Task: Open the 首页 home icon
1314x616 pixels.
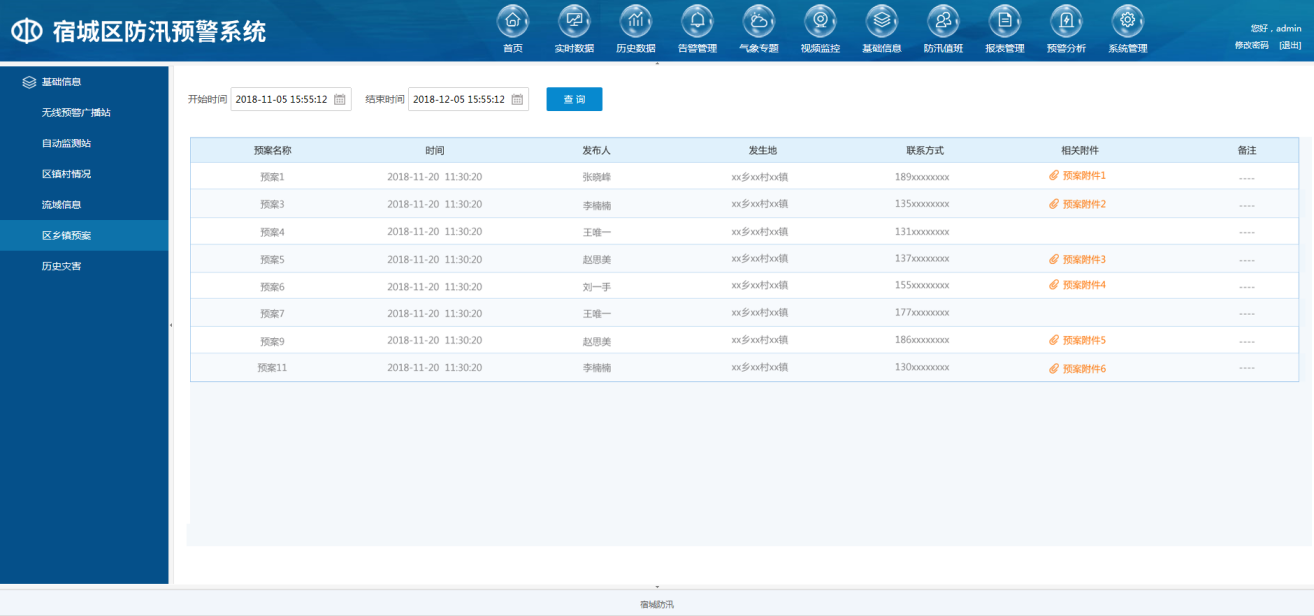Action: [512, 21]
